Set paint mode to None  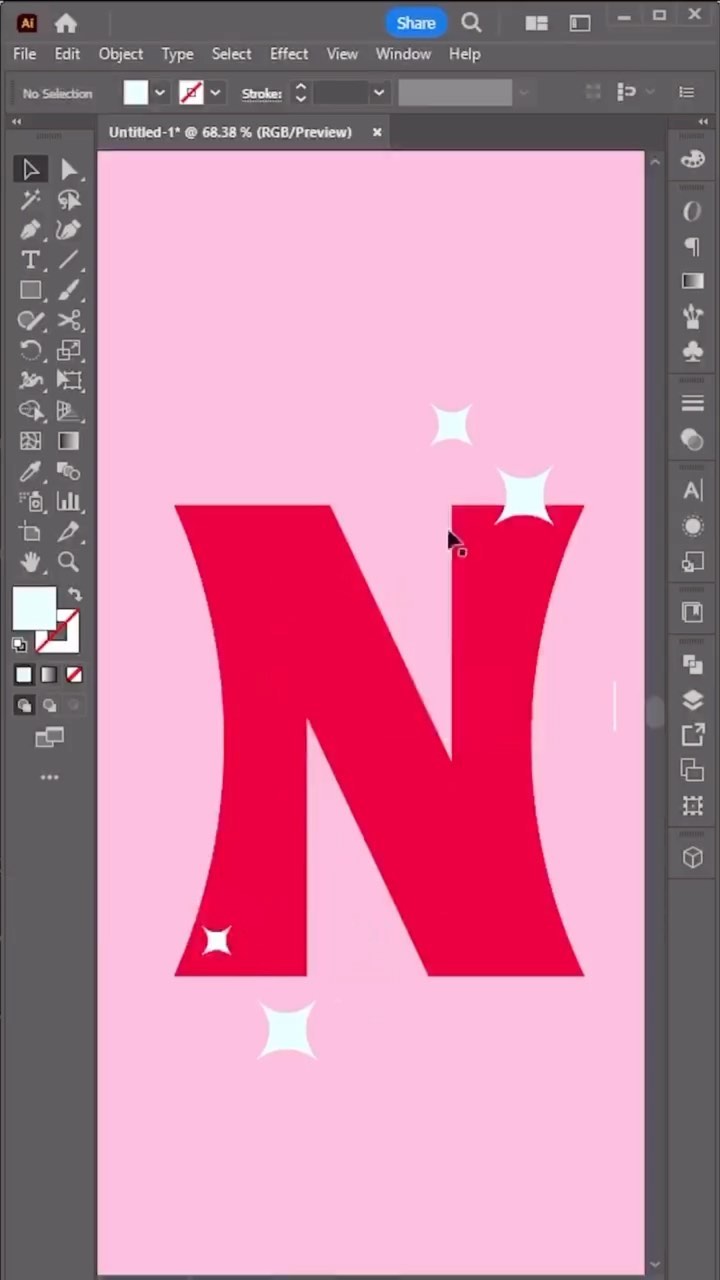click(74, 675)
